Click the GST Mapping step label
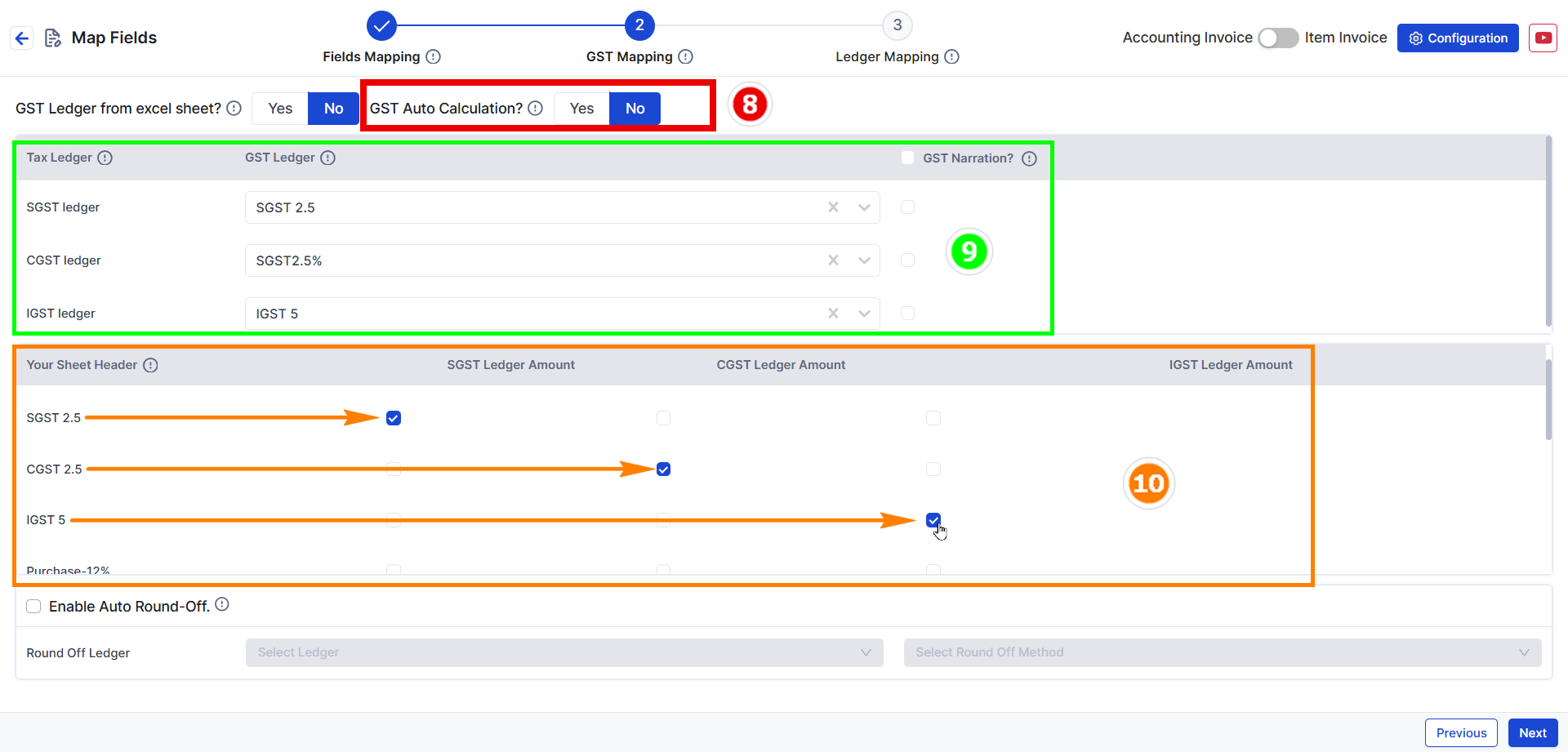This screenshot has width=1568, height=752. (629, 56)
